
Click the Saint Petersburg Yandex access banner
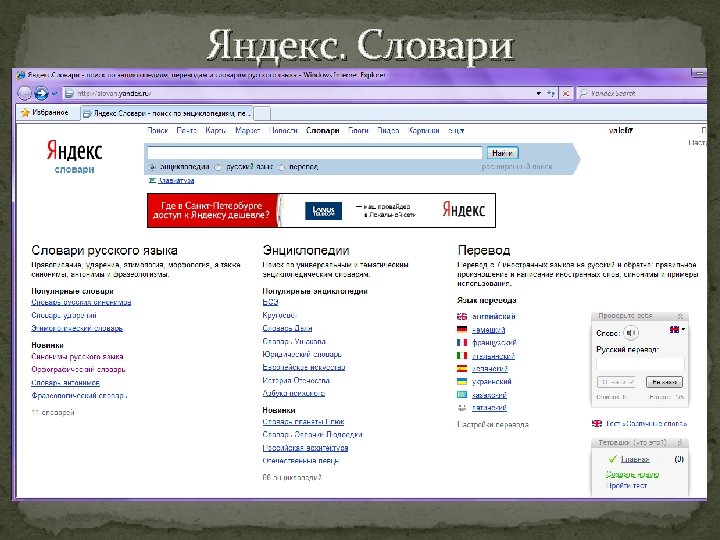tap(321, 210)
